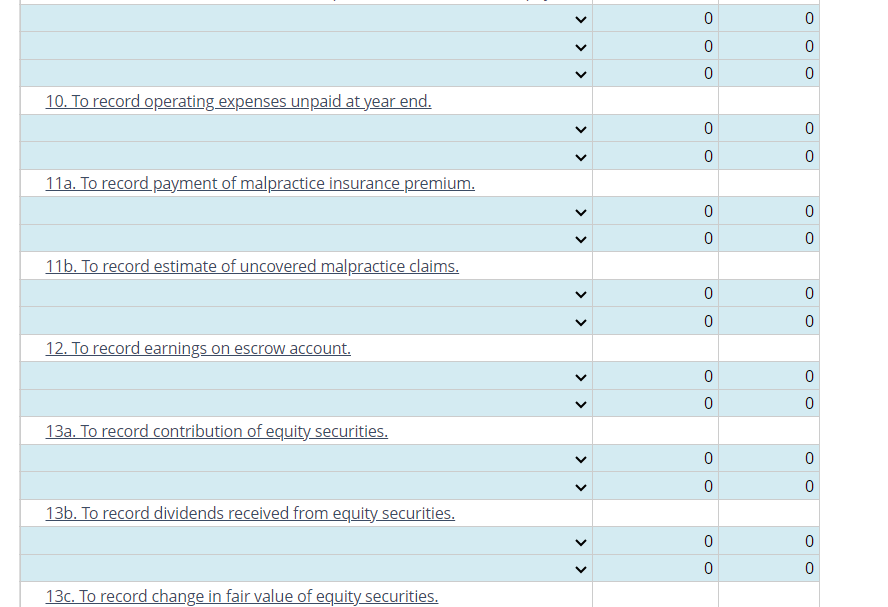
Task: Open the account dropdown above entry 10
Action: [580, 73]
